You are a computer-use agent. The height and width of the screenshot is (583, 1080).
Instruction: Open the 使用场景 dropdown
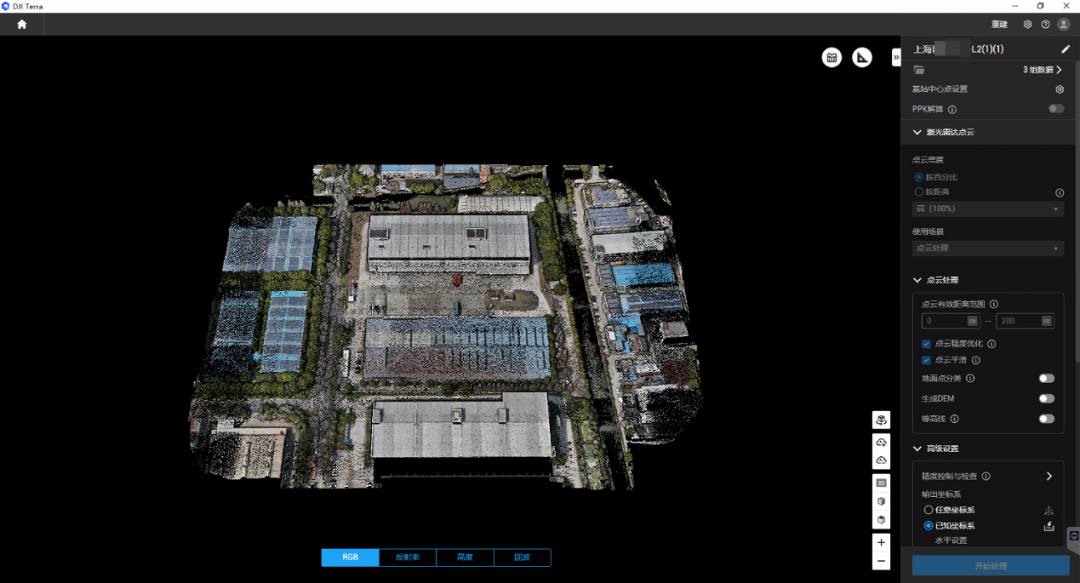pos(988,247)
